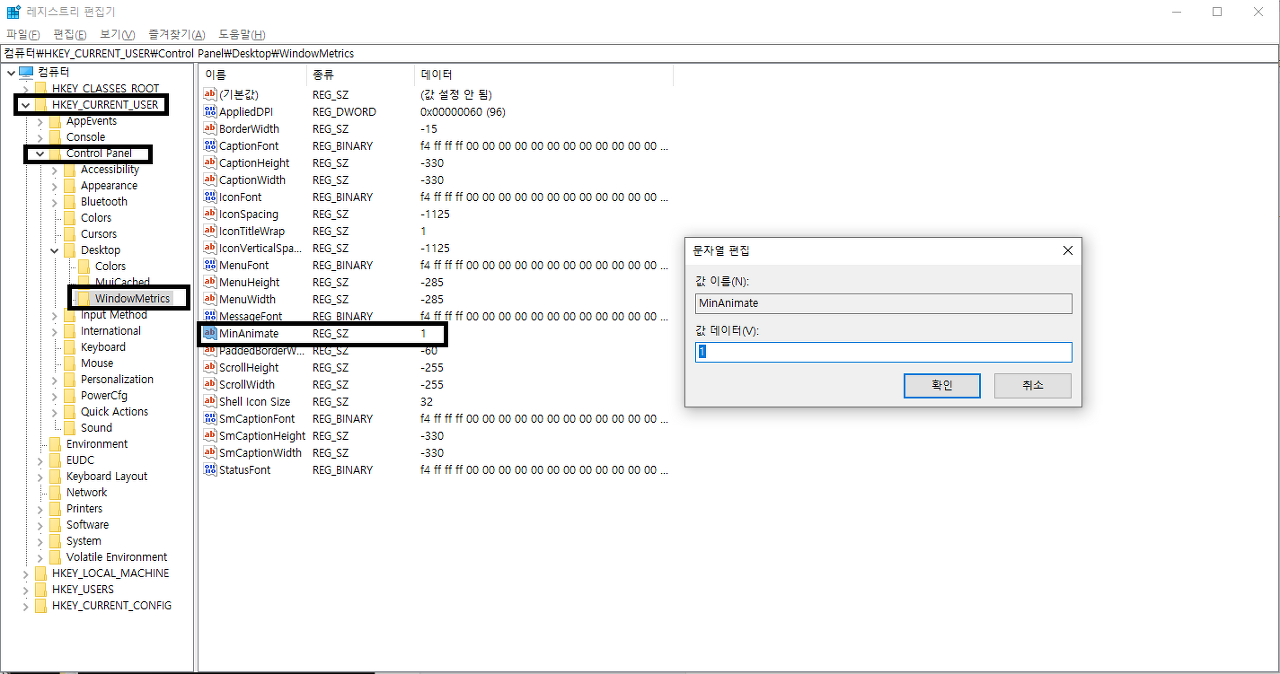Click the BorderWidth string value icon
Screen dimensions: 1280x674
coord(210,129)
